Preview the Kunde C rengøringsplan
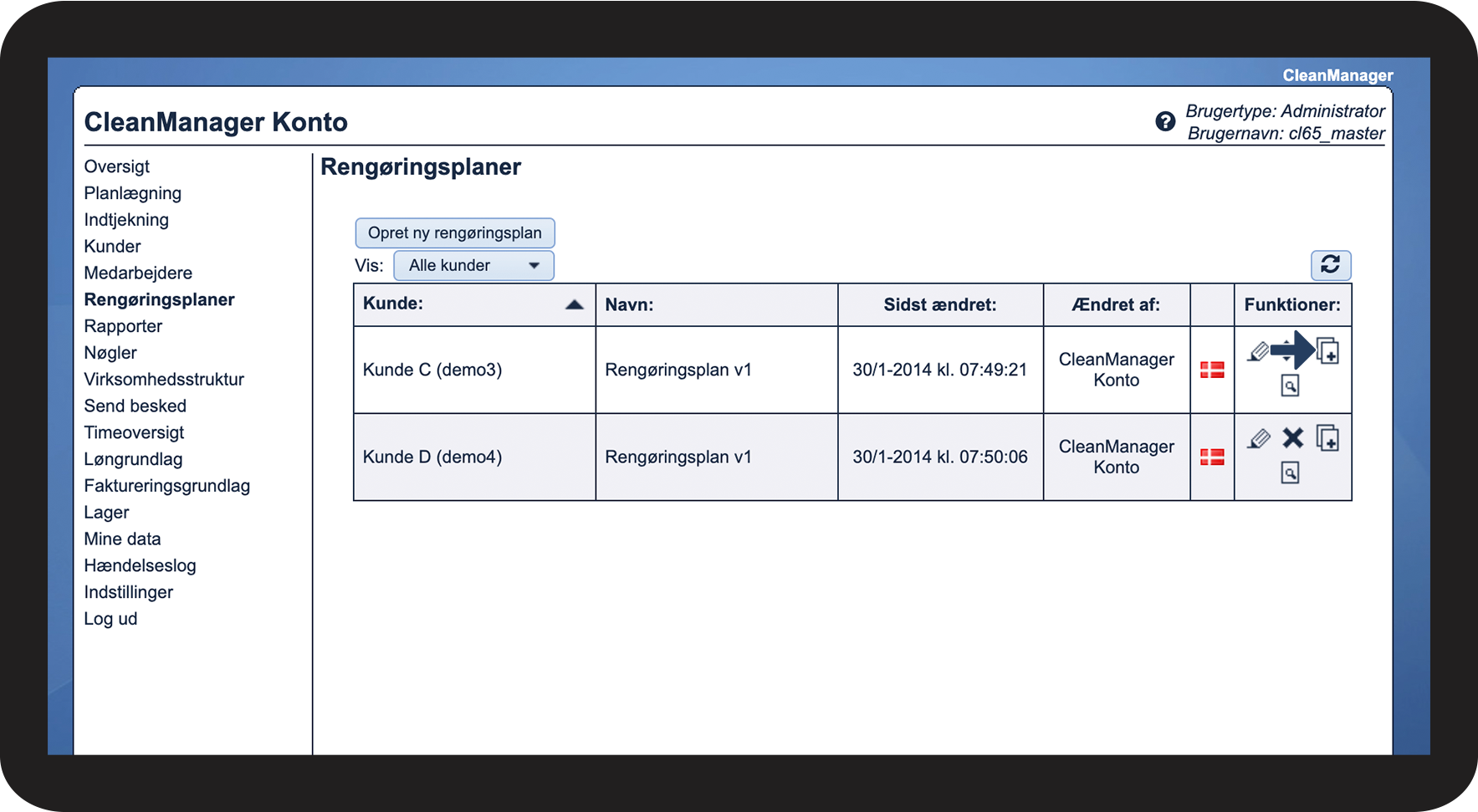The image size is (1478, 812). coord(1291,386)
